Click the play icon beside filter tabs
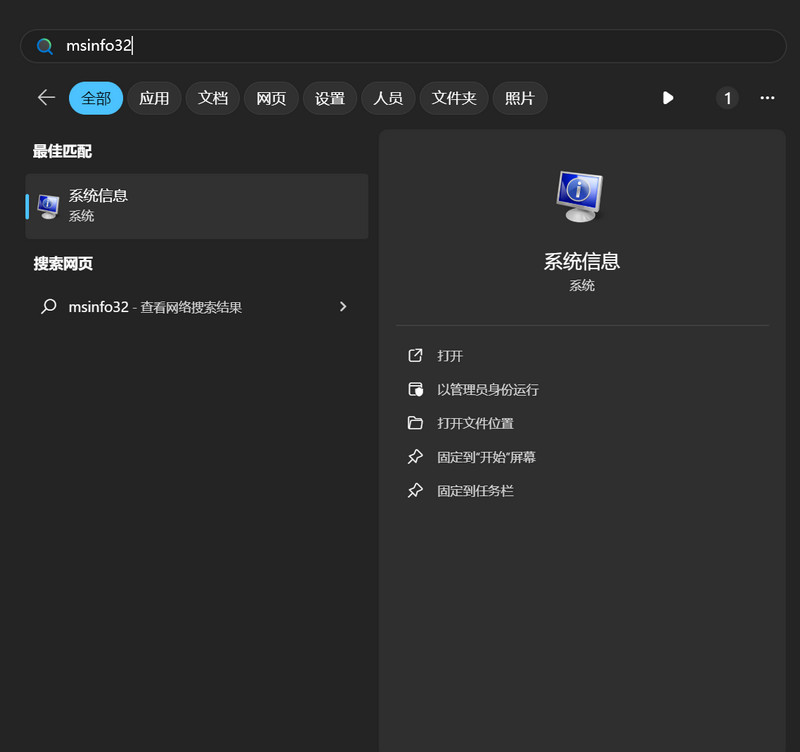This screenshot has width=800, height=752. [x=668, y=98]
